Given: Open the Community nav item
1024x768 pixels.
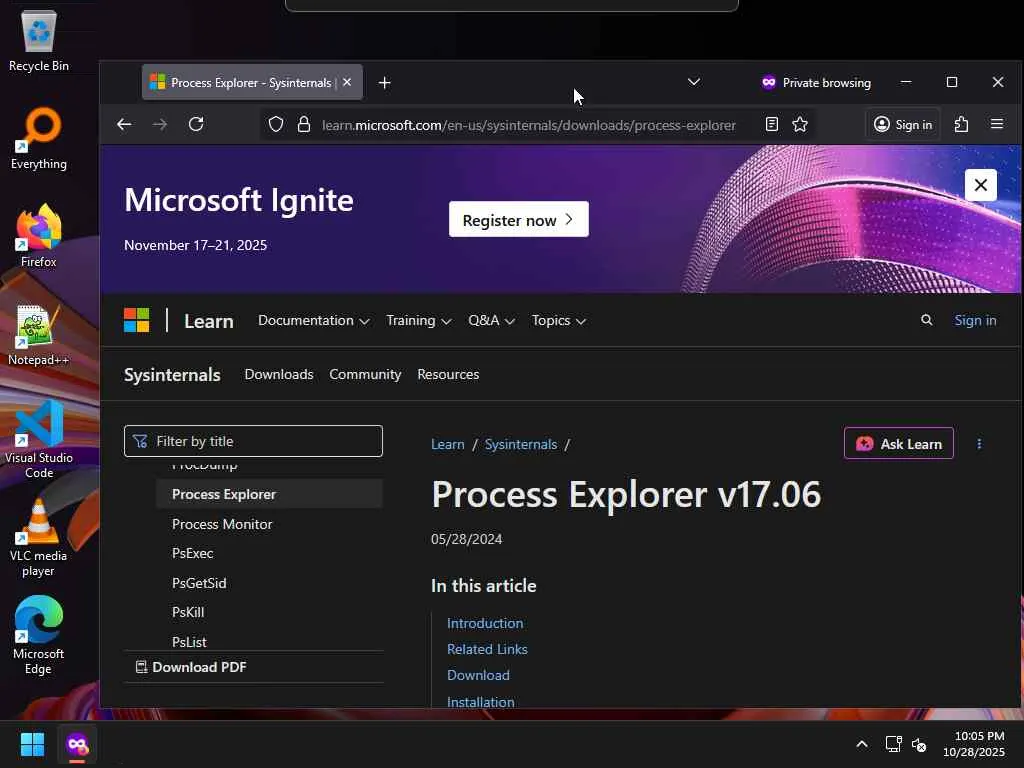Looking at the screenshot, I should [365, 374].
